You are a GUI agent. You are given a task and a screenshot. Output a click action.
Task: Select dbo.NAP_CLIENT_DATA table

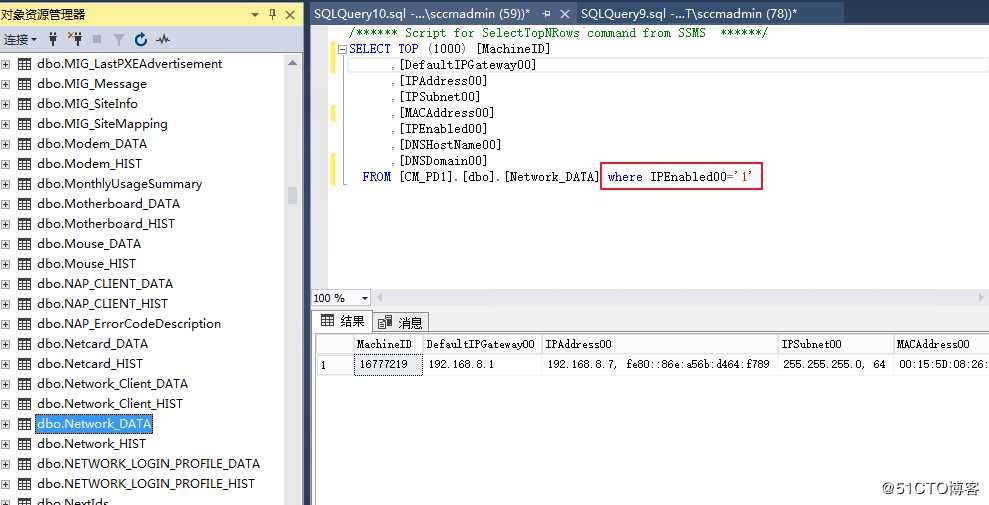point(105,284)
